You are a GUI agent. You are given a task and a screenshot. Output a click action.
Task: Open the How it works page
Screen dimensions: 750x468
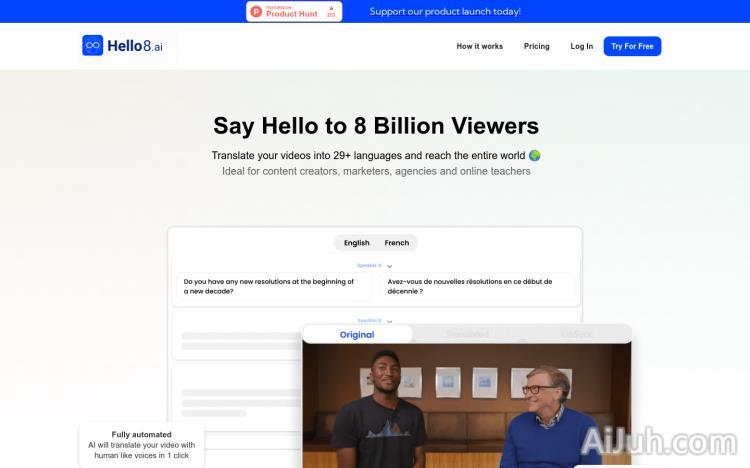[479, 46]
